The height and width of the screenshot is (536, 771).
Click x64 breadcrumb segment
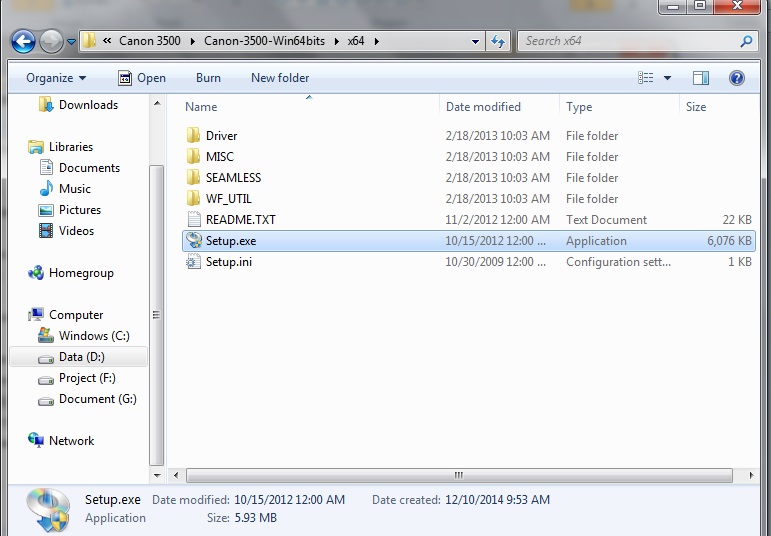point(356,41)
